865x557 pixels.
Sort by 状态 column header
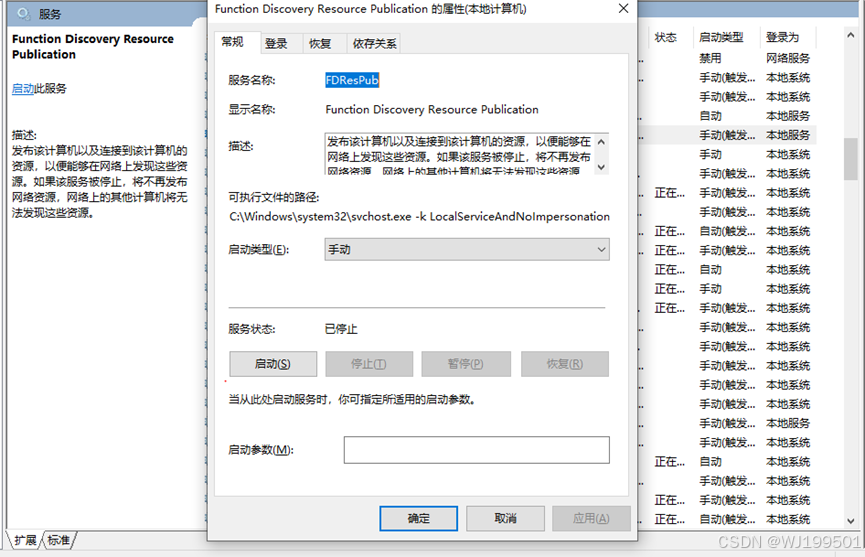point(665,38)
